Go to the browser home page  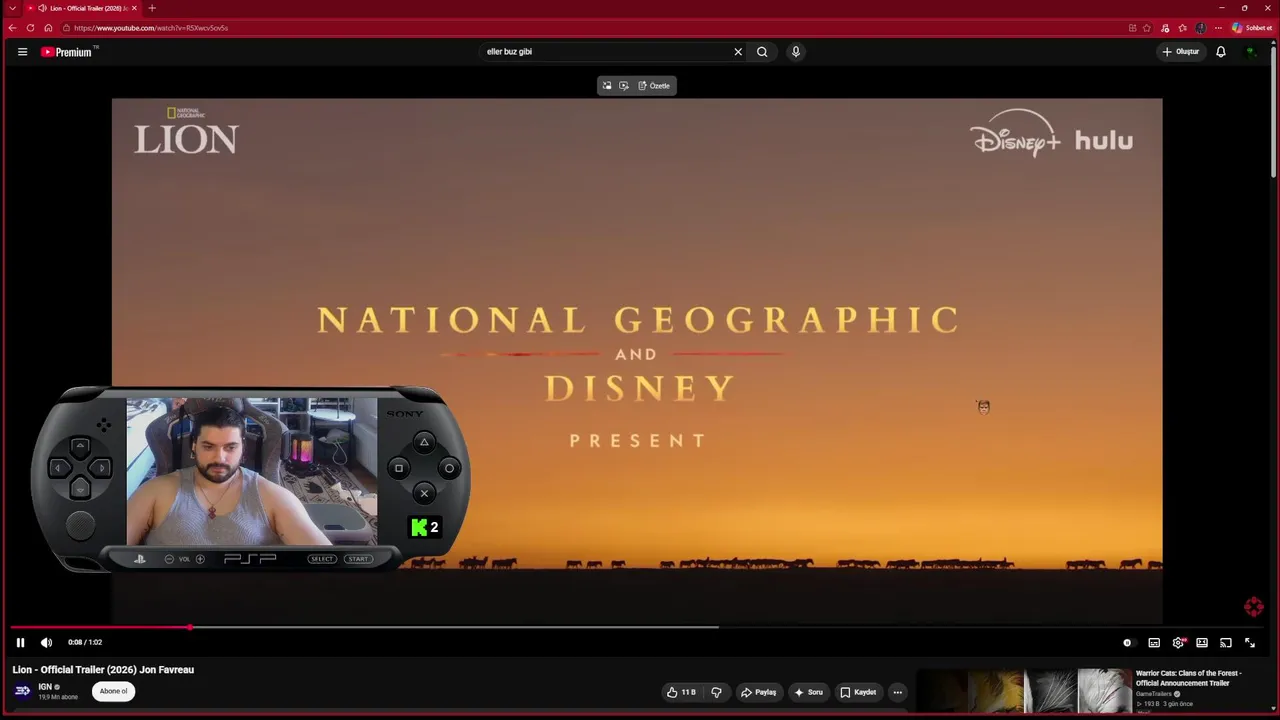coord(48,28)
